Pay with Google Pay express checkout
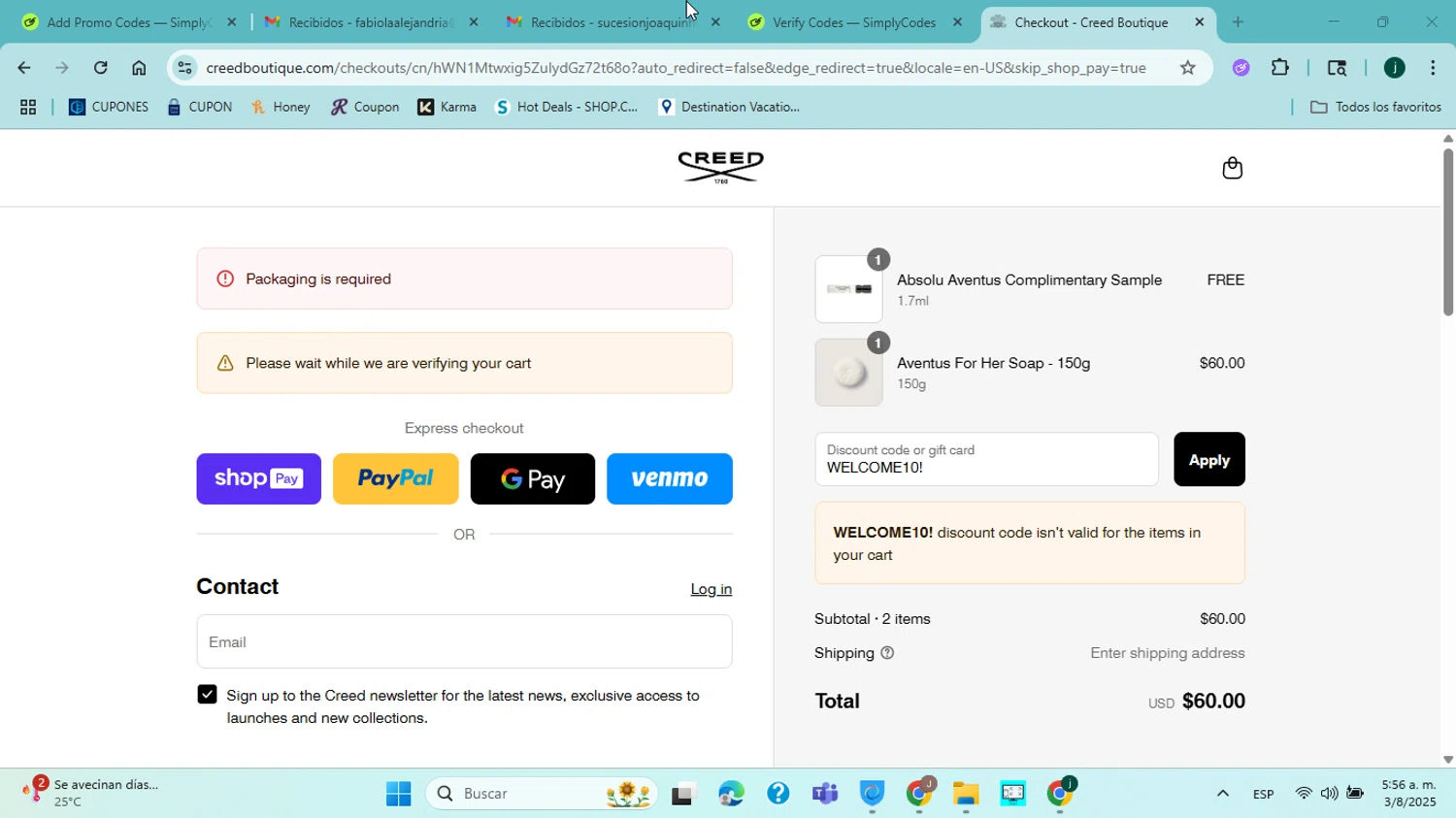This screenshot has width=1456, height=818. coord(533,478)
